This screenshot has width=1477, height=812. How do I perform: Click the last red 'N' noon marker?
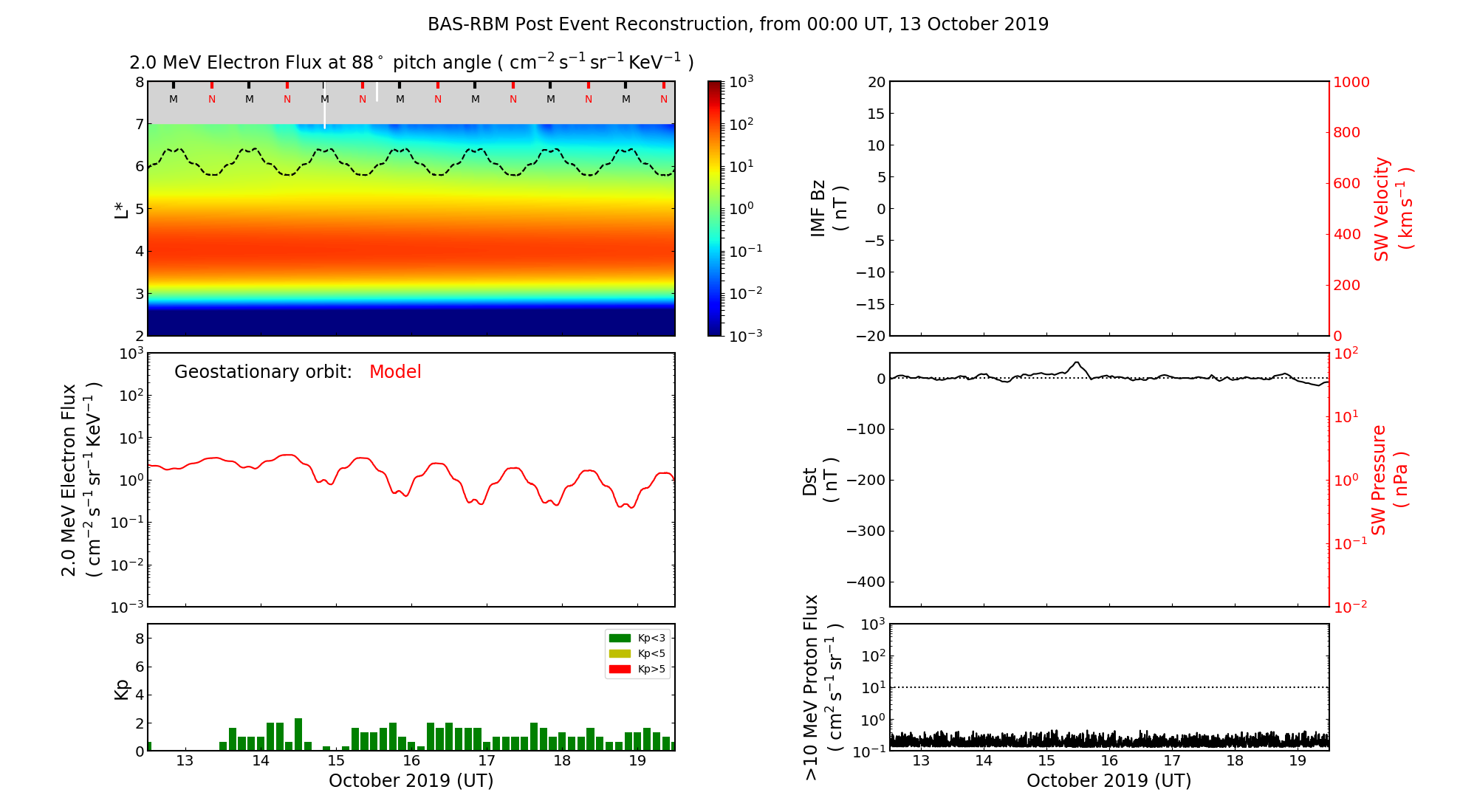[664, 99]
